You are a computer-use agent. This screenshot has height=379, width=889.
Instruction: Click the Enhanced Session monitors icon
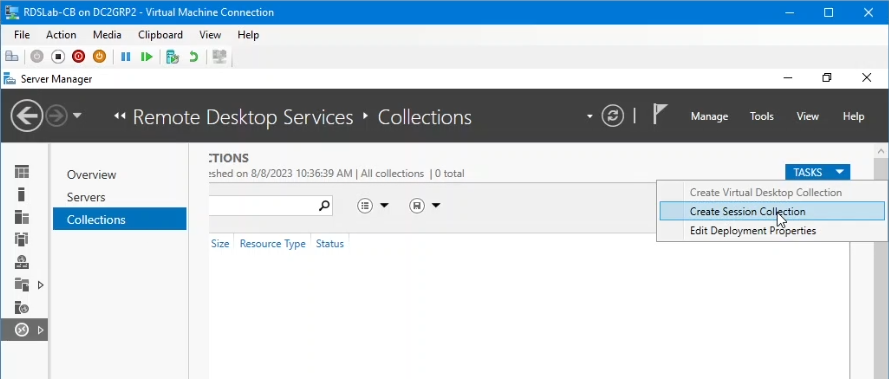(x=219, y=57)
